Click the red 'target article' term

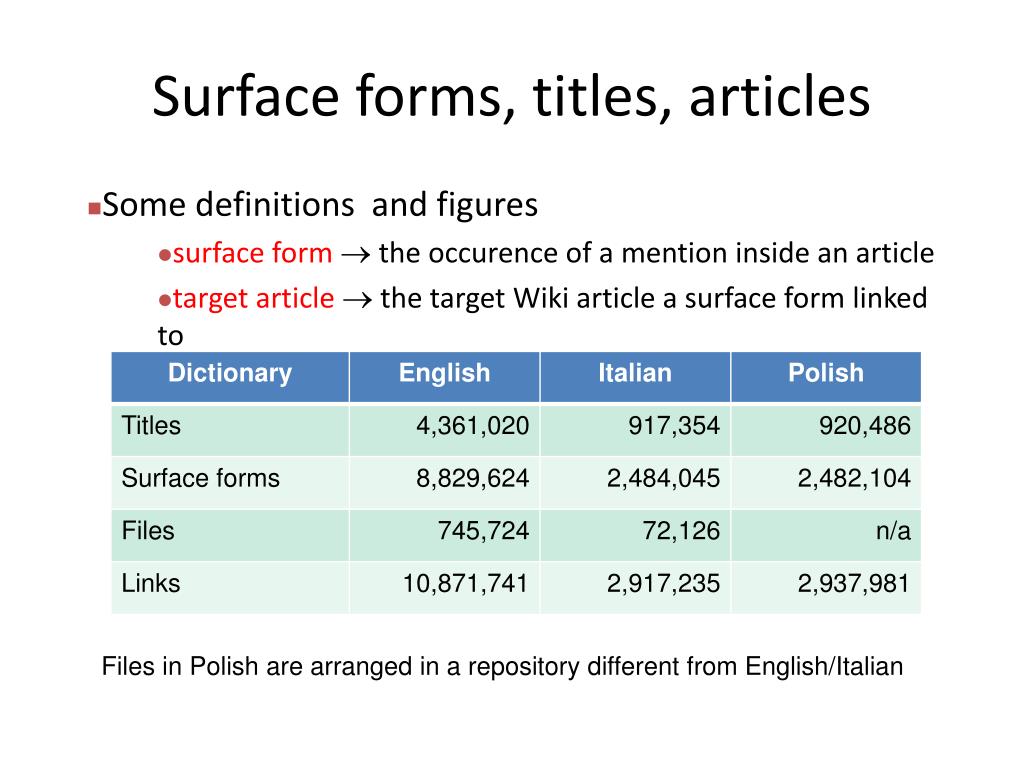[253, 298]
